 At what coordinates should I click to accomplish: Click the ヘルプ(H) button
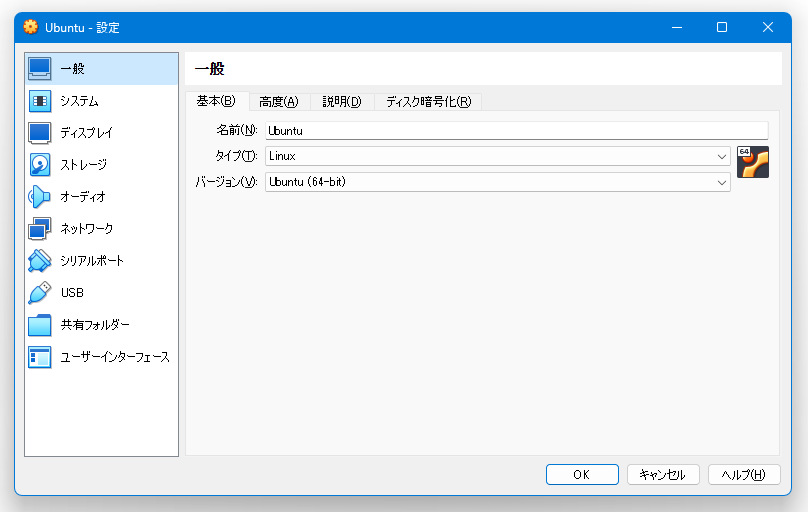point(744,474)
